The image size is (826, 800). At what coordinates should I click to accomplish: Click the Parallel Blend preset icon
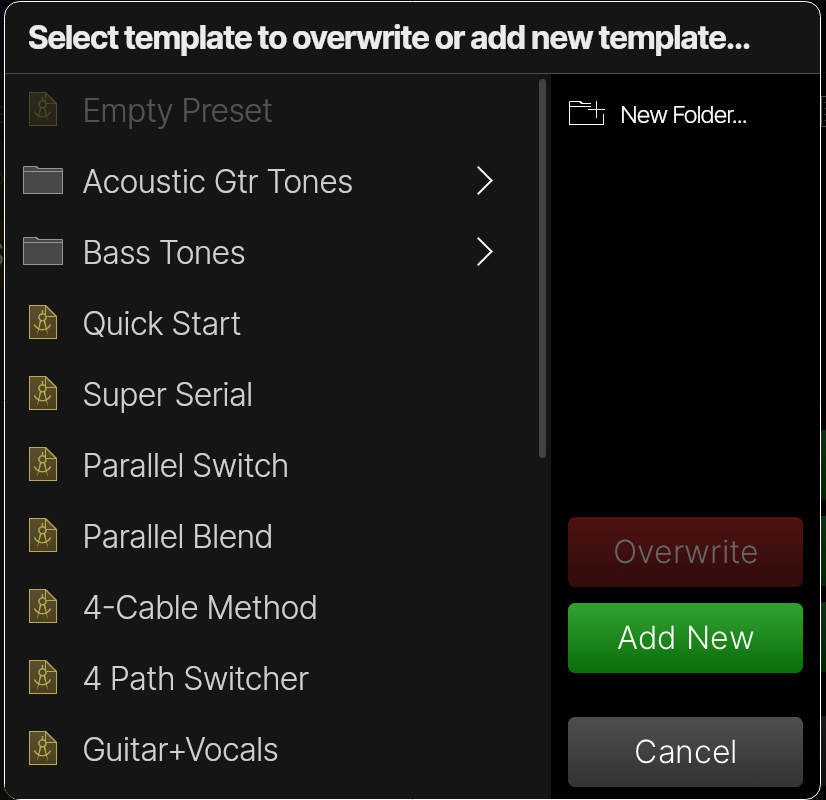click(x=43, y=537)
